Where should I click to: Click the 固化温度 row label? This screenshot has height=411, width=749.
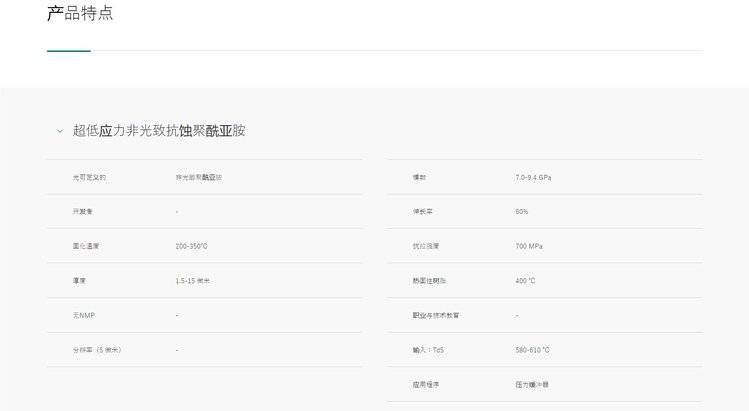86,246
